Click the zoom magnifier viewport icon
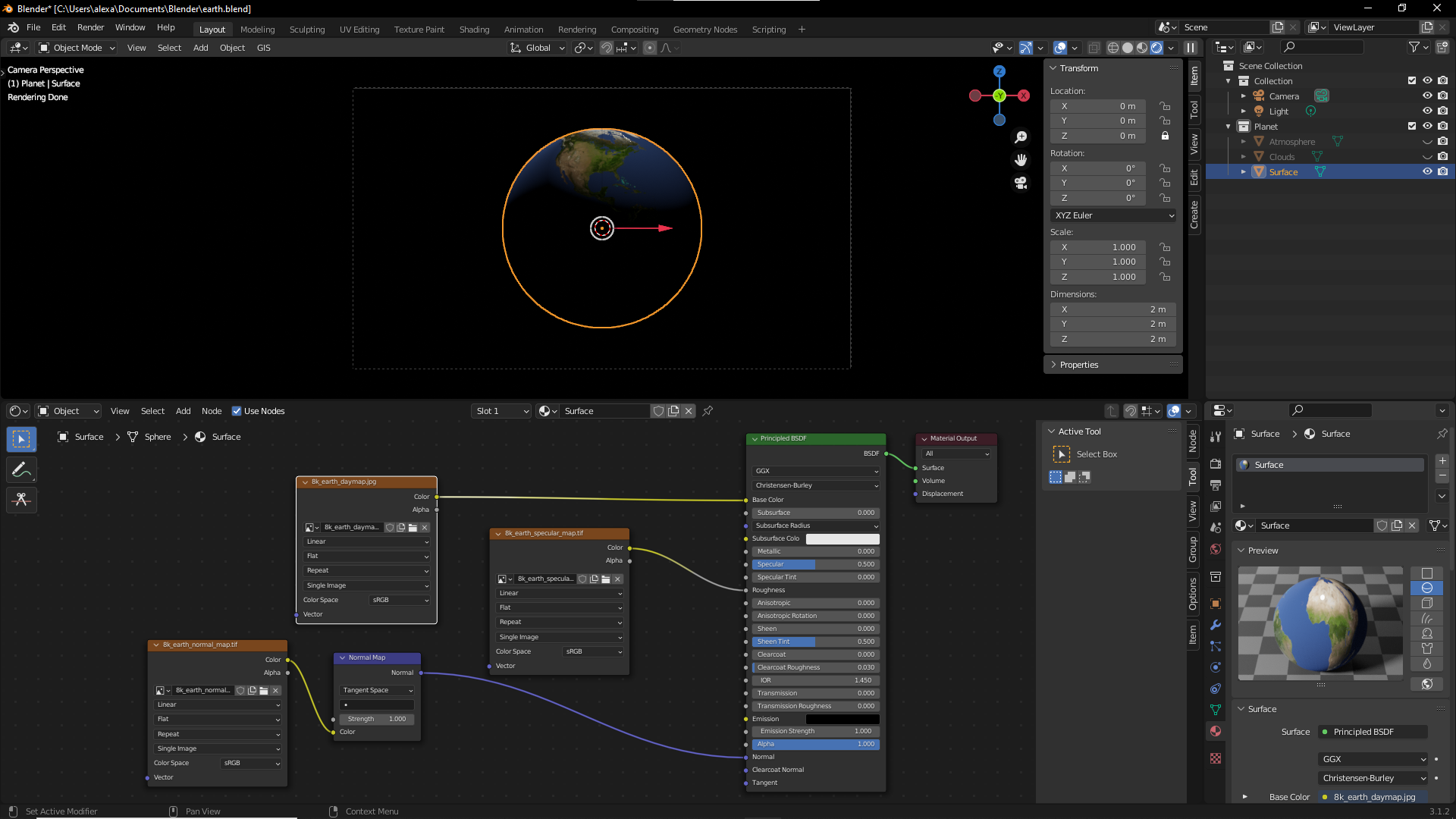The width and height of the screenshot is (1456, 819). click(x=1021, y=137)
